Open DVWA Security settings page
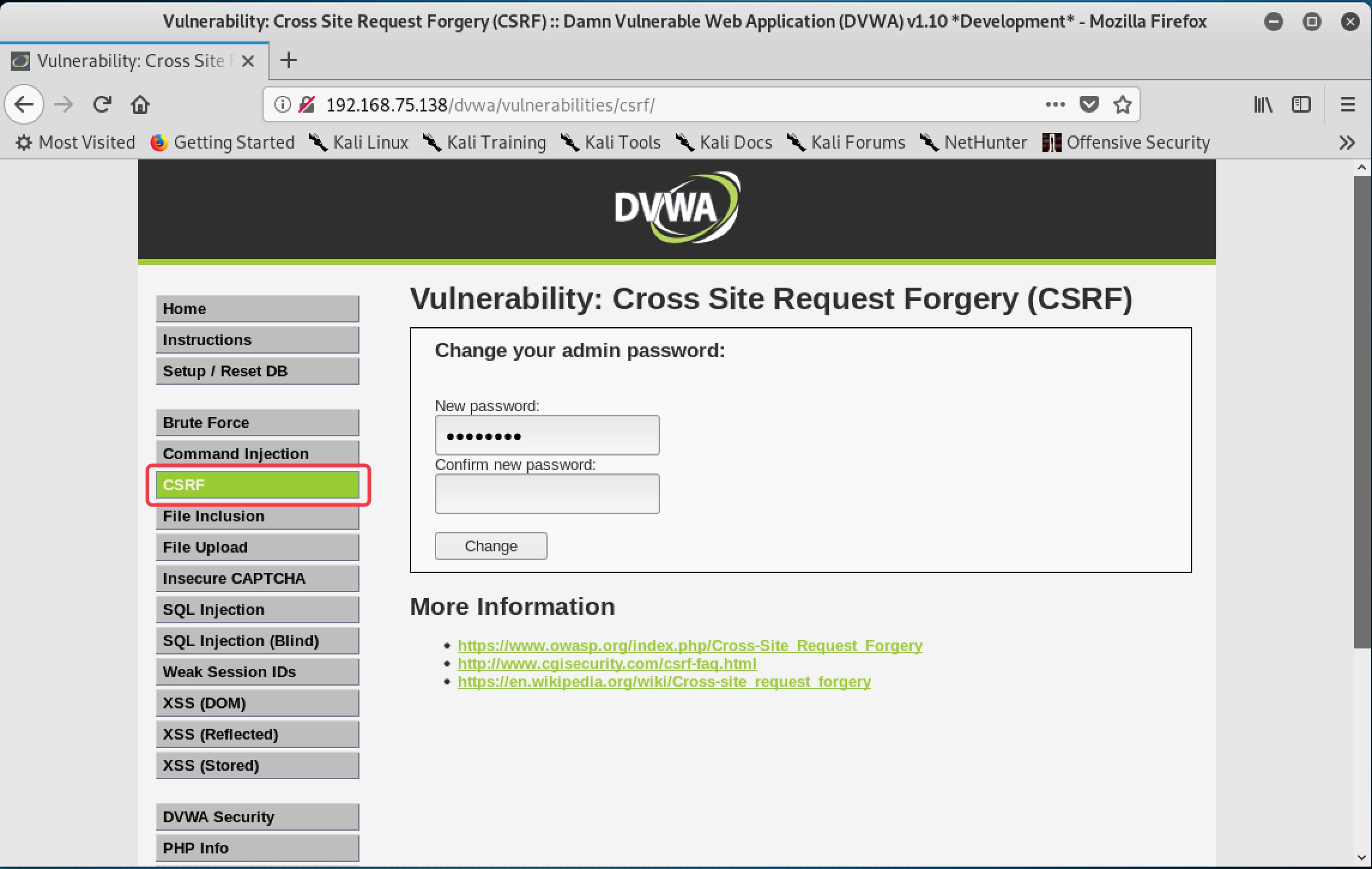 click(x=258, y=817)
